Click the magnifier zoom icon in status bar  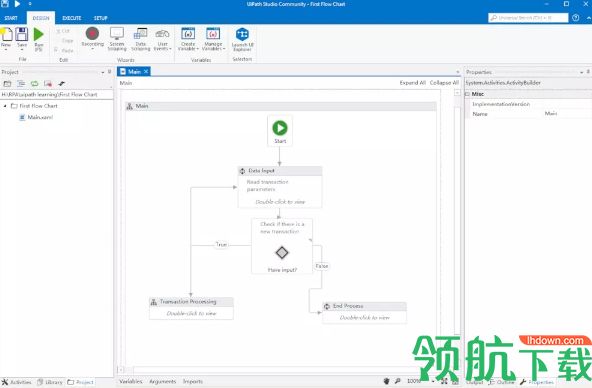[398, 381]
